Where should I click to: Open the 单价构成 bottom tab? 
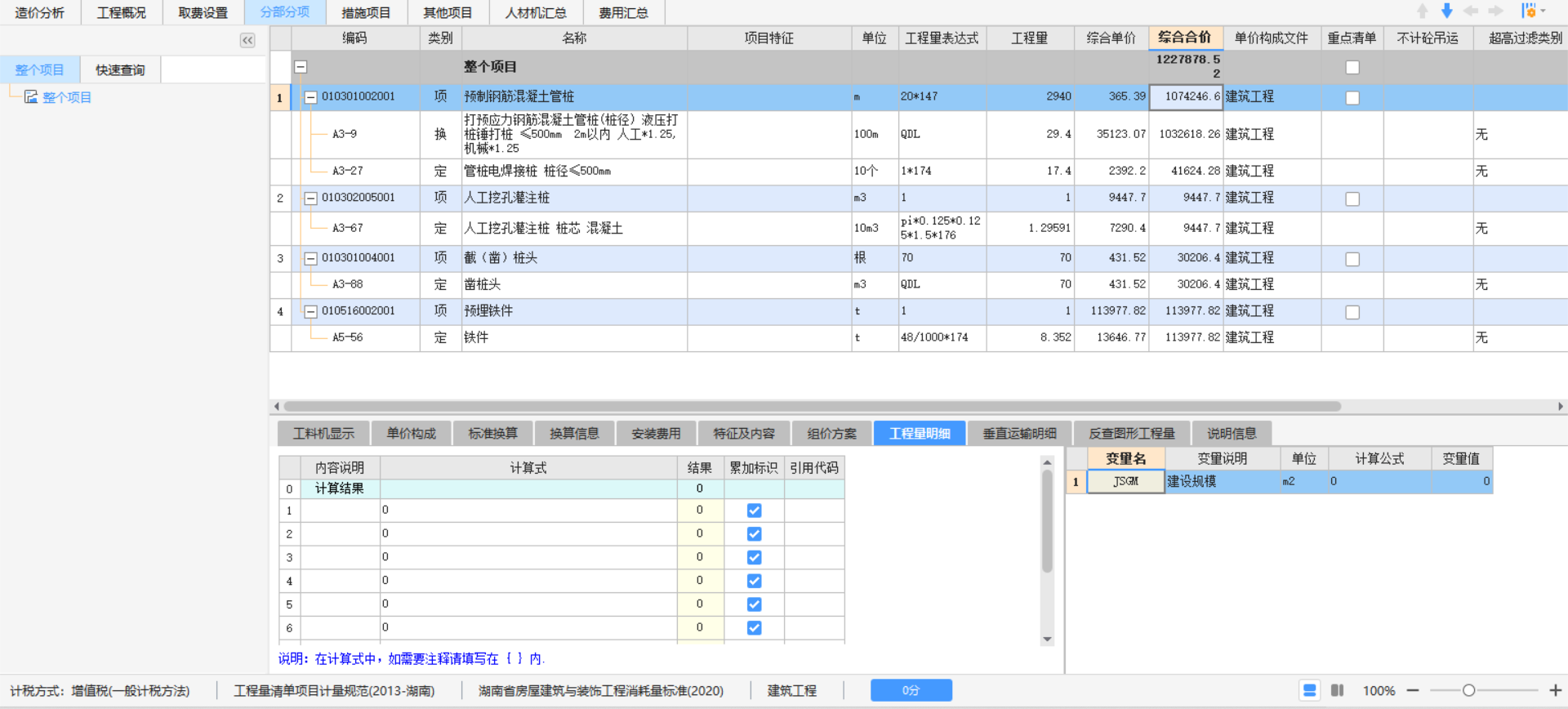coord(411,434)
